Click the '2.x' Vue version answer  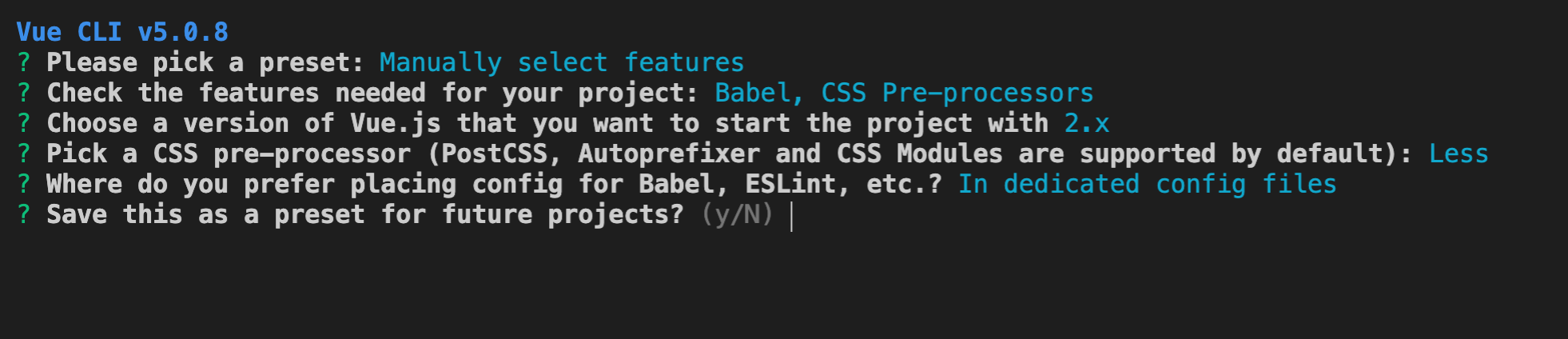[x=1087, y=123]
